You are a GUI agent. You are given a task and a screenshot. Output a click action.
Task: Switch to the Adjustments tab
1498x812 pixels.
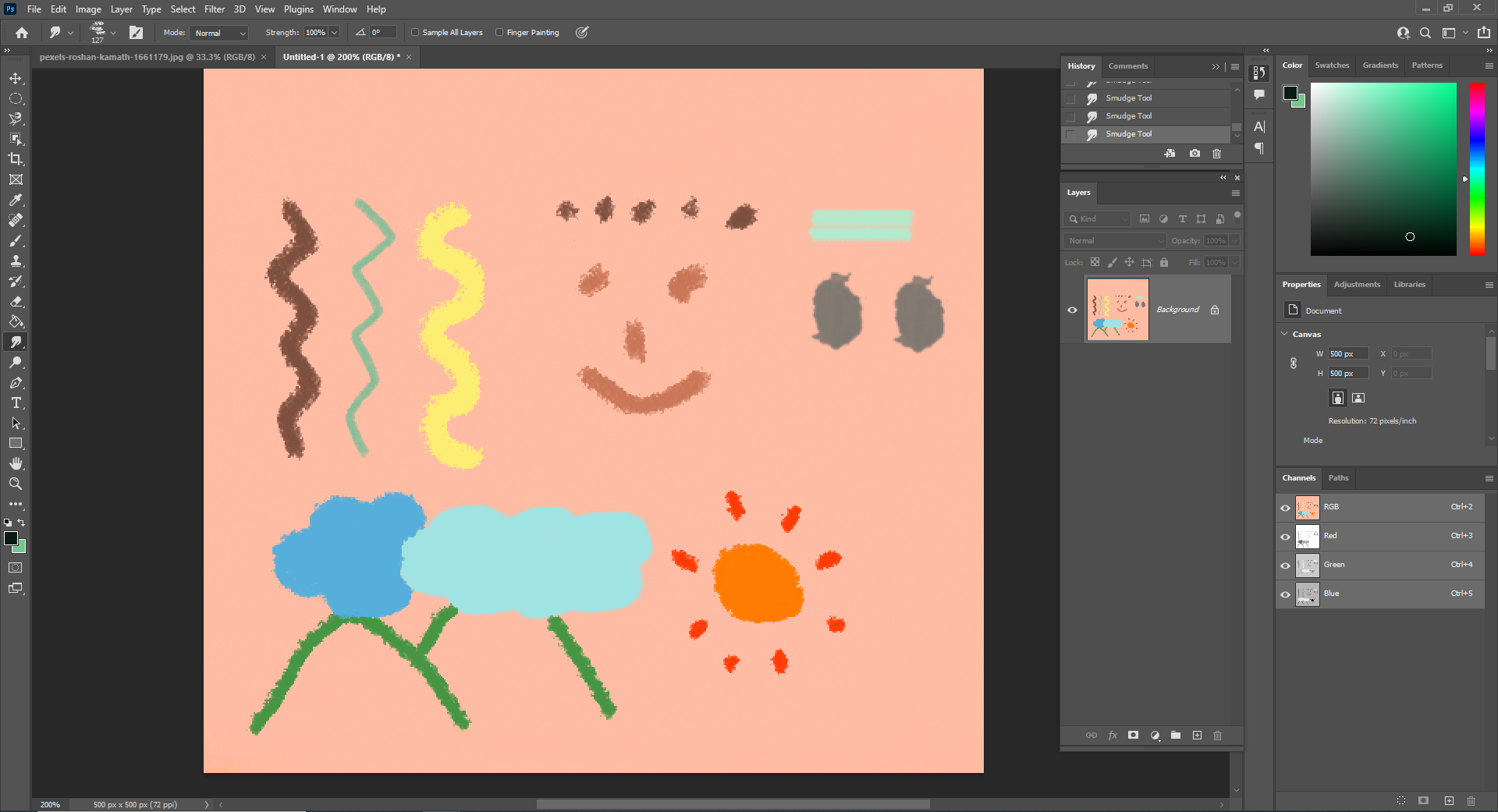(1357, 285)
